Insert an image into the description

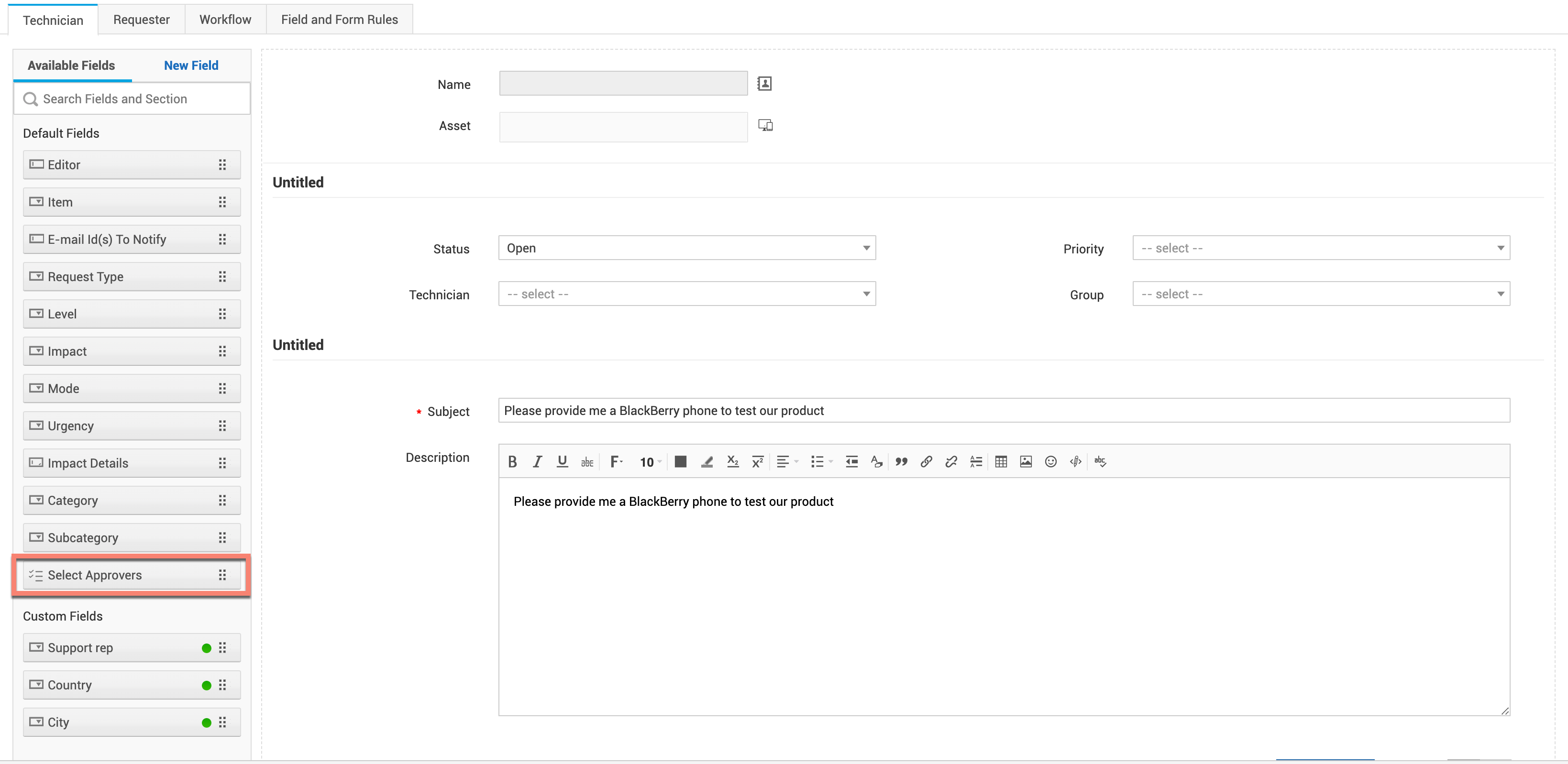[1026, 462]
